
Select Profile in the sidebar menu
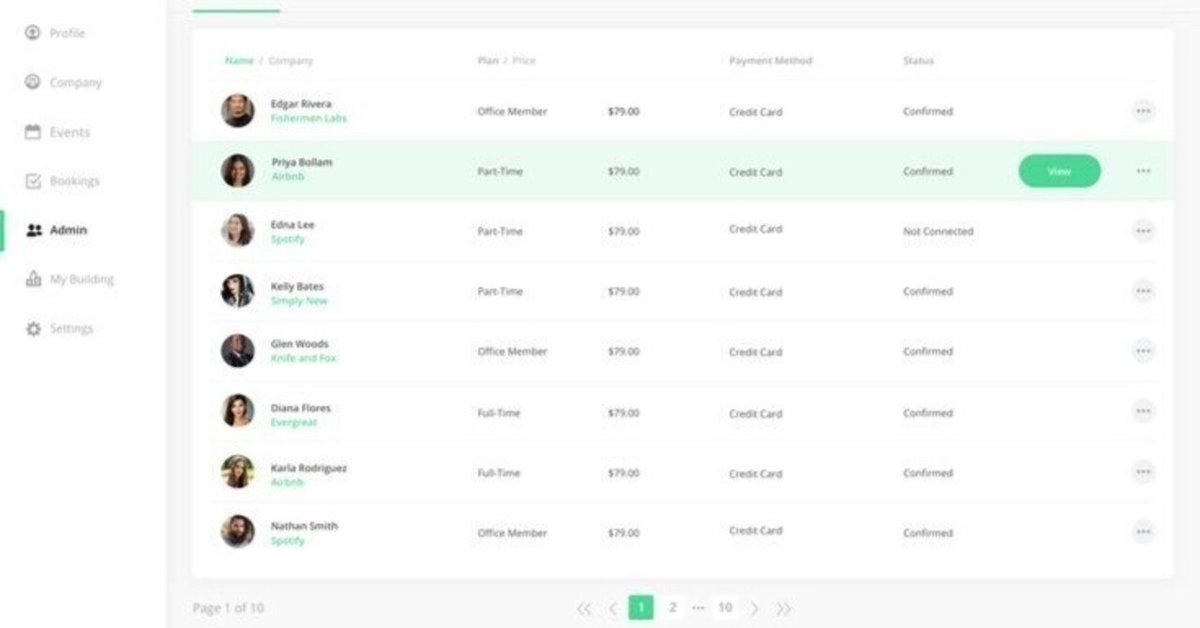point(67,33)
